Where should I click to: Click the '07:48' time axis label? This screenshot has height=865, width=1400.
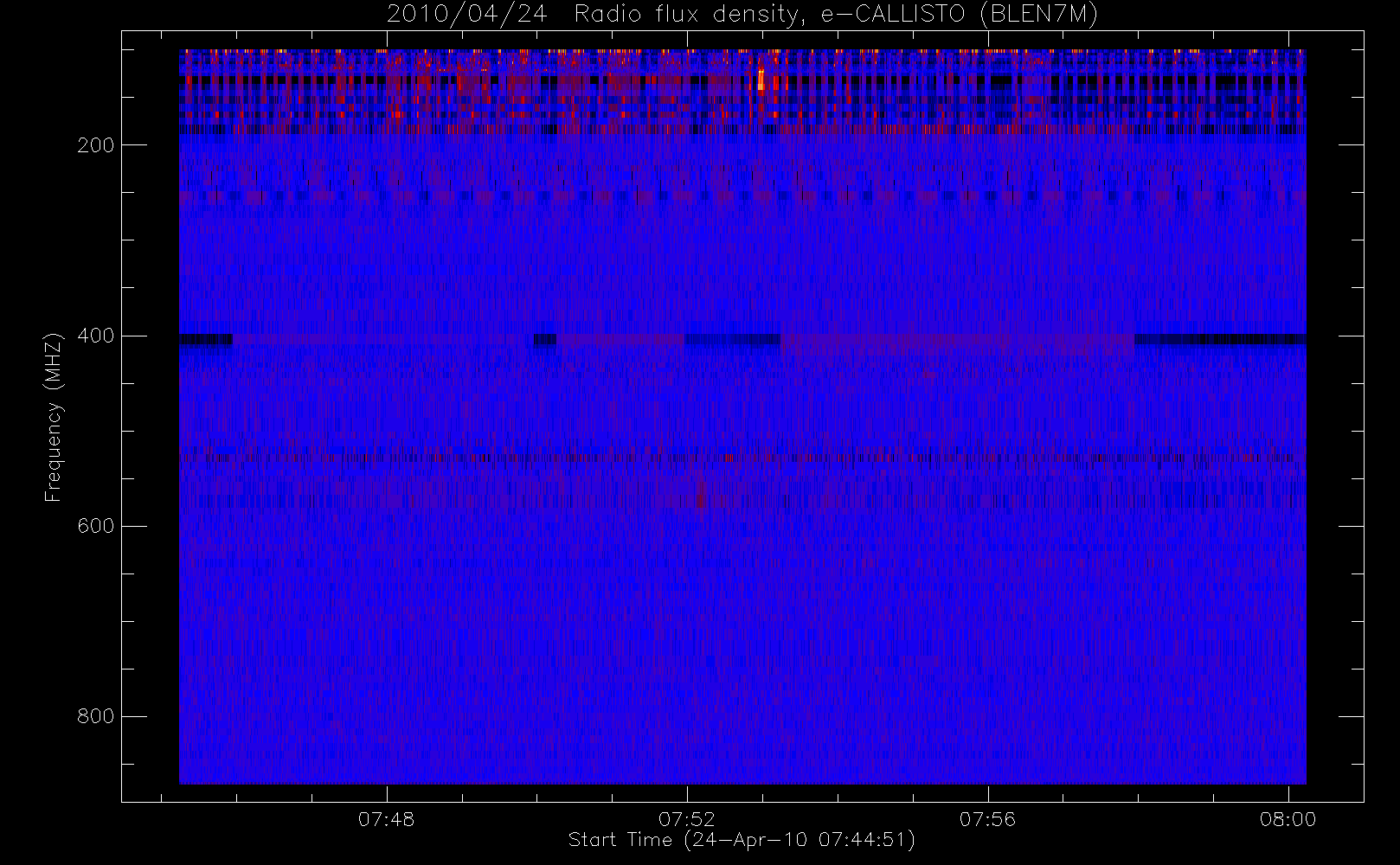pos(387,819)
